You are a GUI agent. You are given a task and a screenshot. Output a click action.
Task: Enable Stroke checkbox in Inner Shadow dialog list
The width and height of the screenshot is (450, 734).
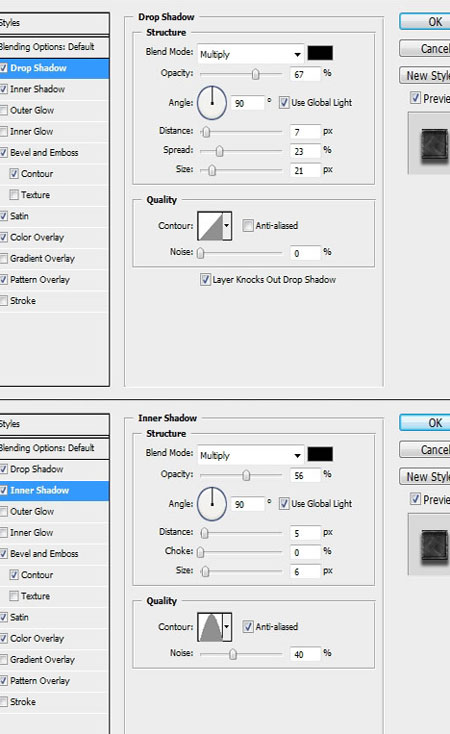pyautogui.click(x=4, y=702)
